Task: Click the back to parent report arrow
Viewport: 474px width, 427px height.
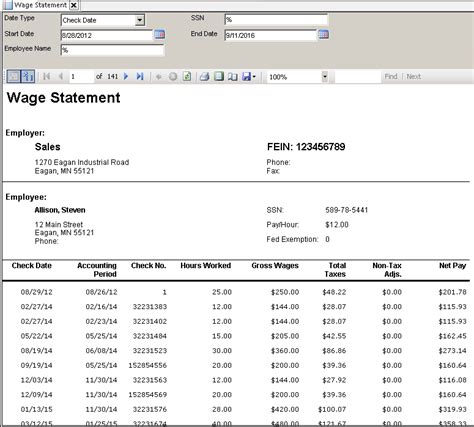Action: click(159, 77)
